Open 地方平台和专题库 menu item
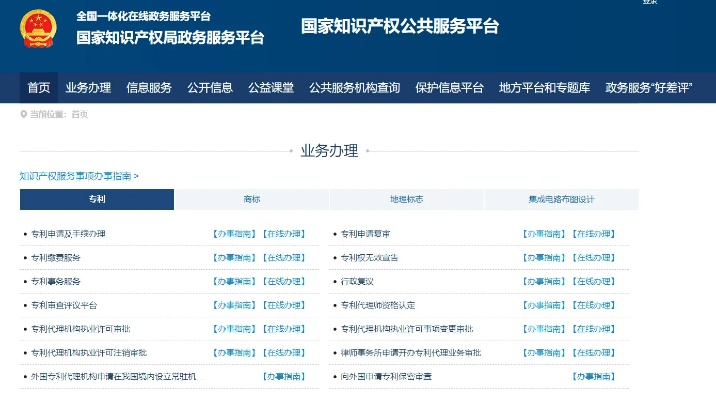This screenshot has width=716, height=400. 544,87
